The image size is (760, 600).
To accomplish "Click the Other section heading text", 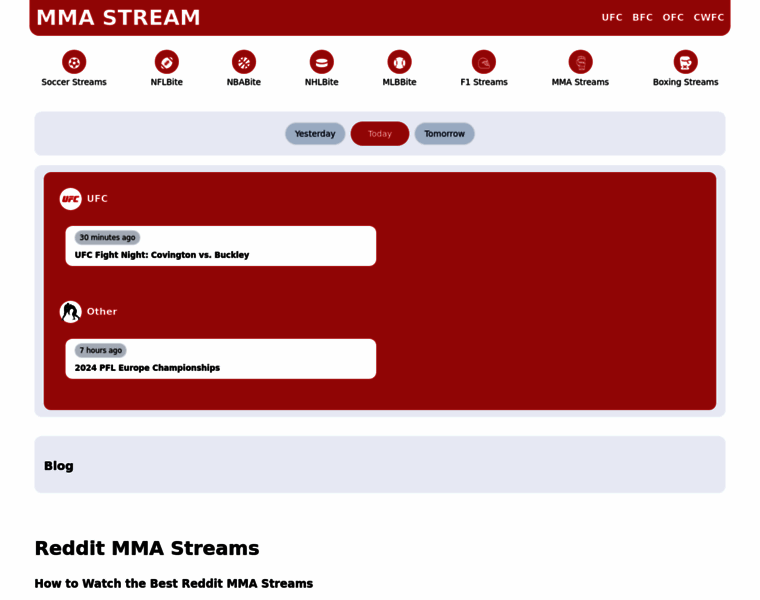I will pyautogui.click(x=102, y=312).
